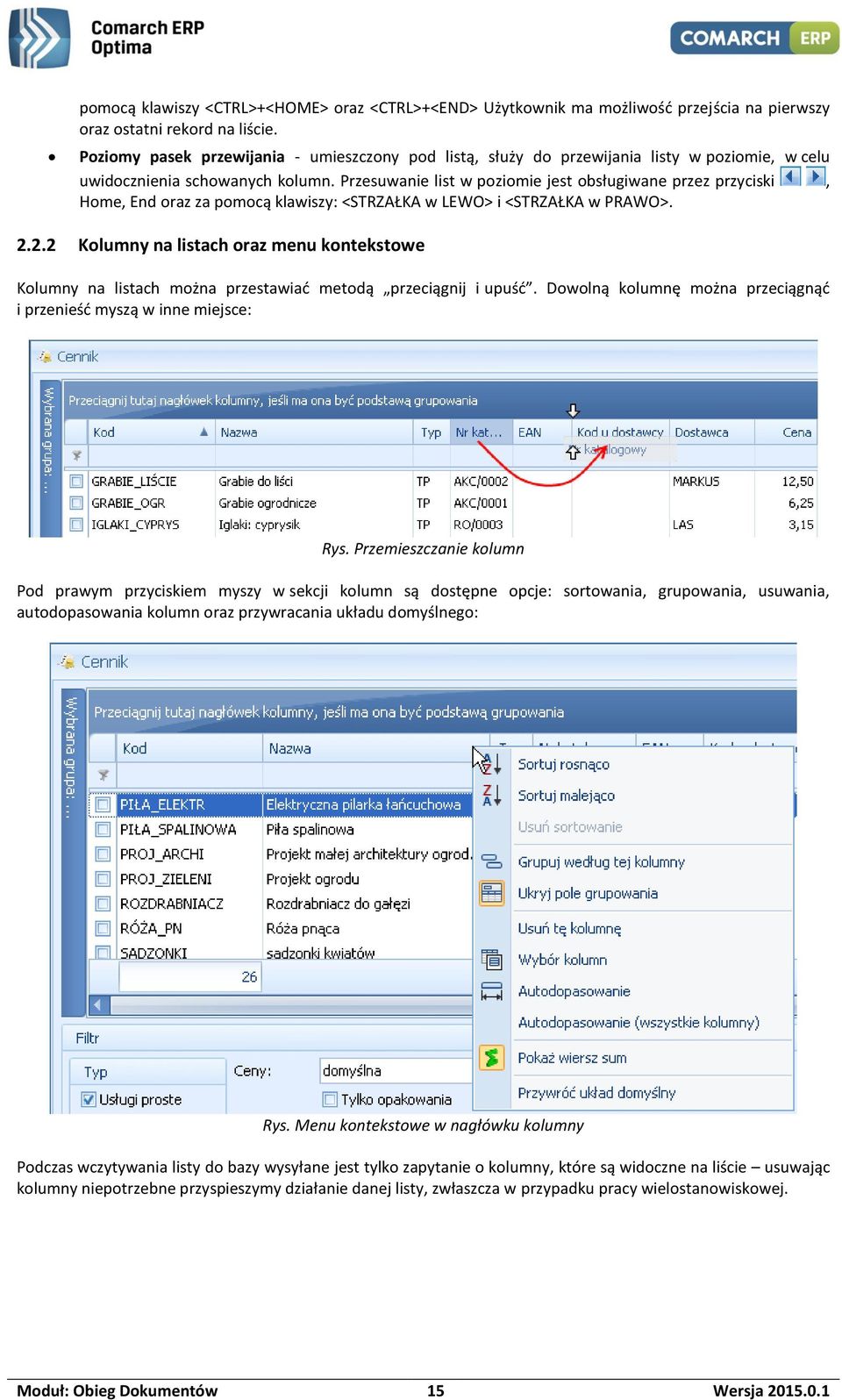Click the highlighted Nr kat... column header

click(479, 432)
